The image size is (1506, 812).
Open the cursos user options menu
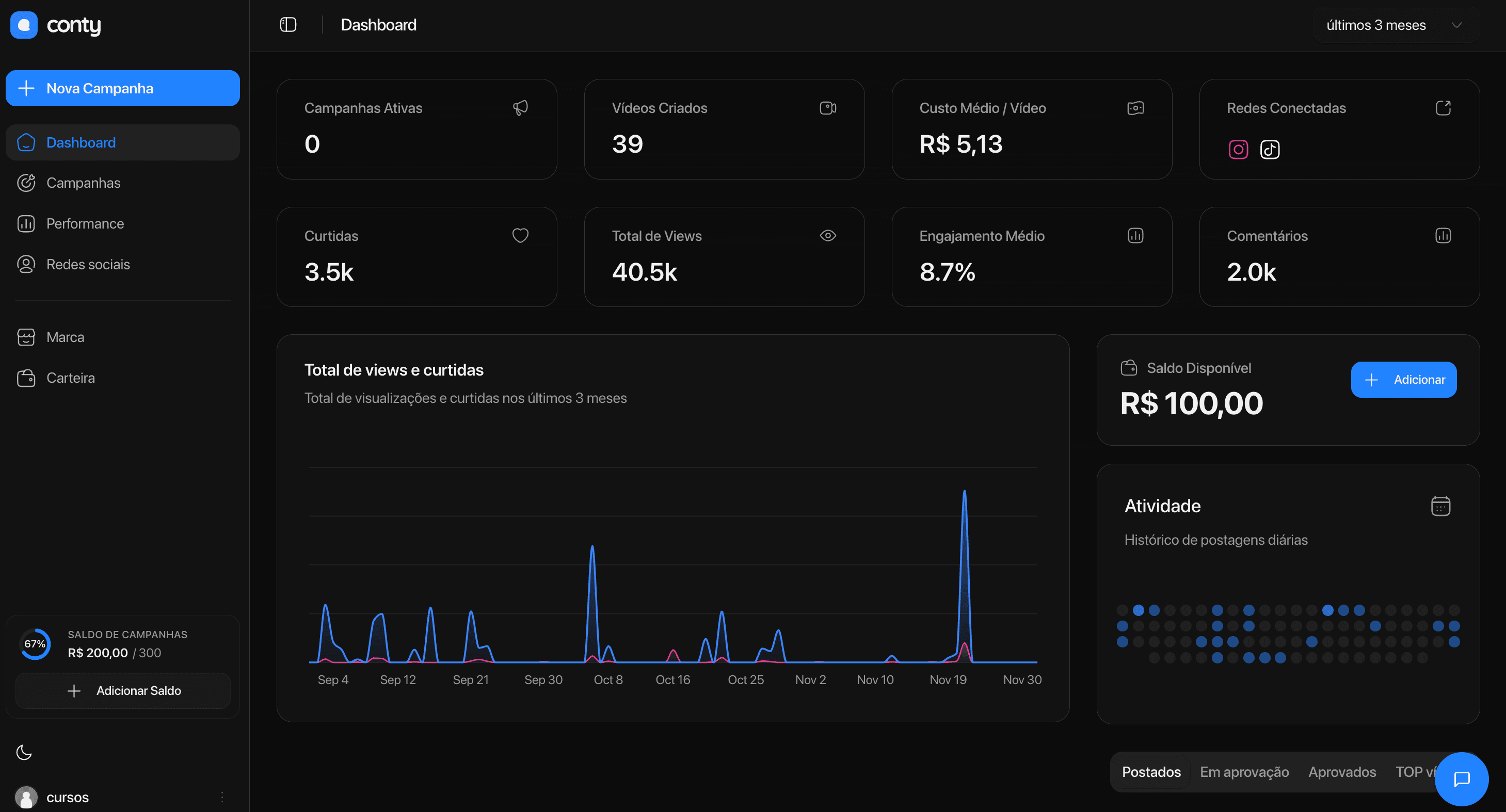click(222, 797)
